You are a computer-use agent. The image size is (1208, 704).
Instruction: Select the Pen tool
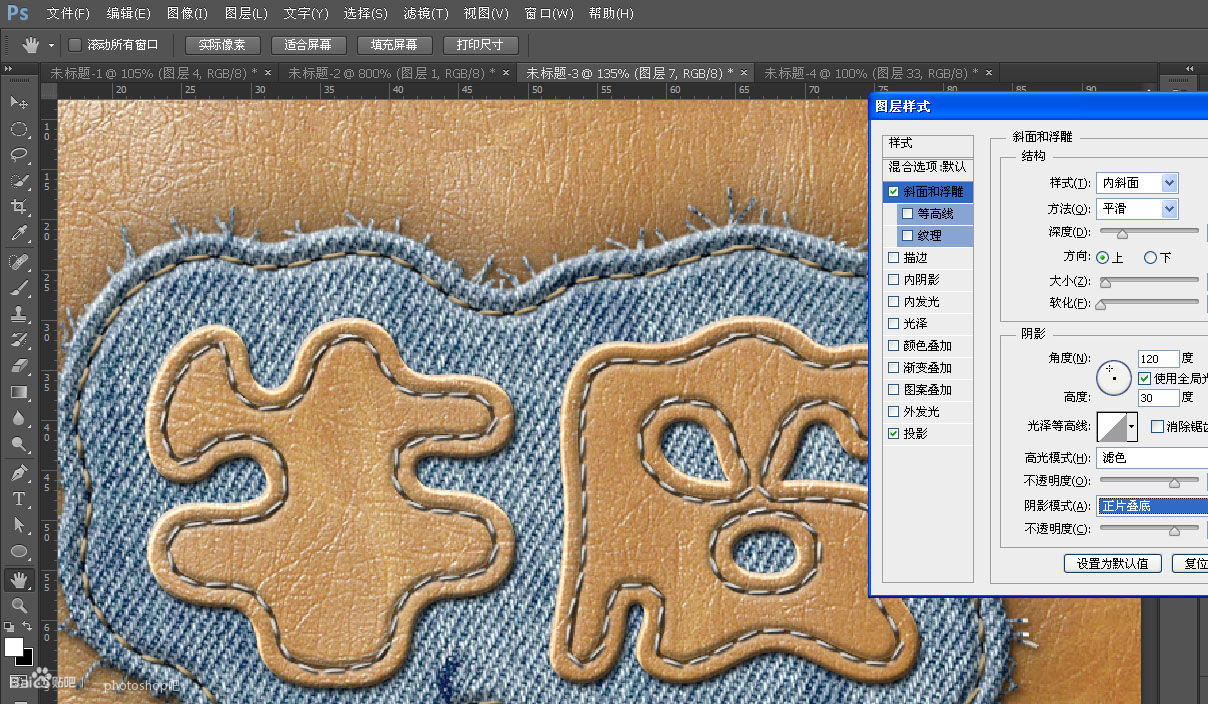[x=18, y=473]
